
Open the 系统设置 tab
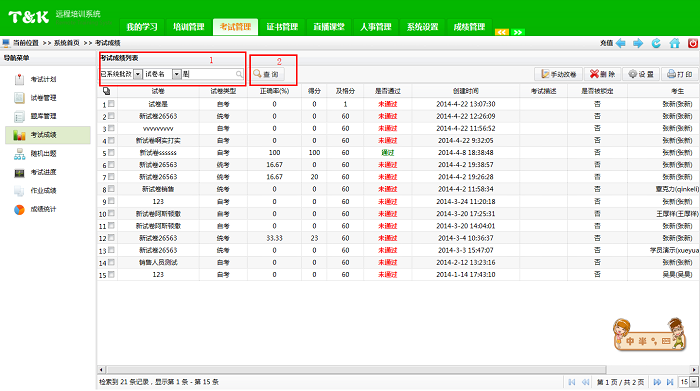click(422, 27)
